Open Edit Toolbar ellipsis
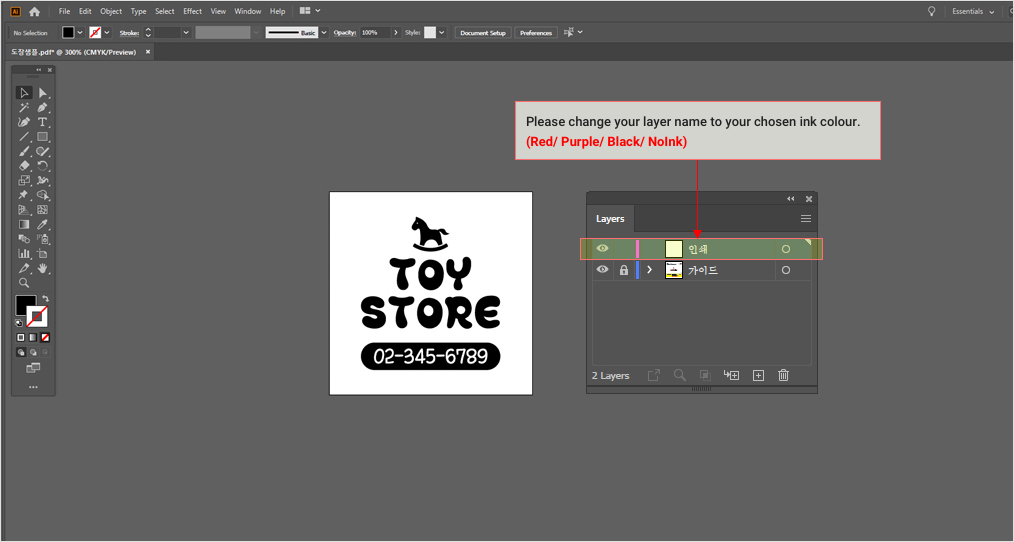The width and height of the screenshot is (1014, 542). pyautogui.click(x=33, y=387)
